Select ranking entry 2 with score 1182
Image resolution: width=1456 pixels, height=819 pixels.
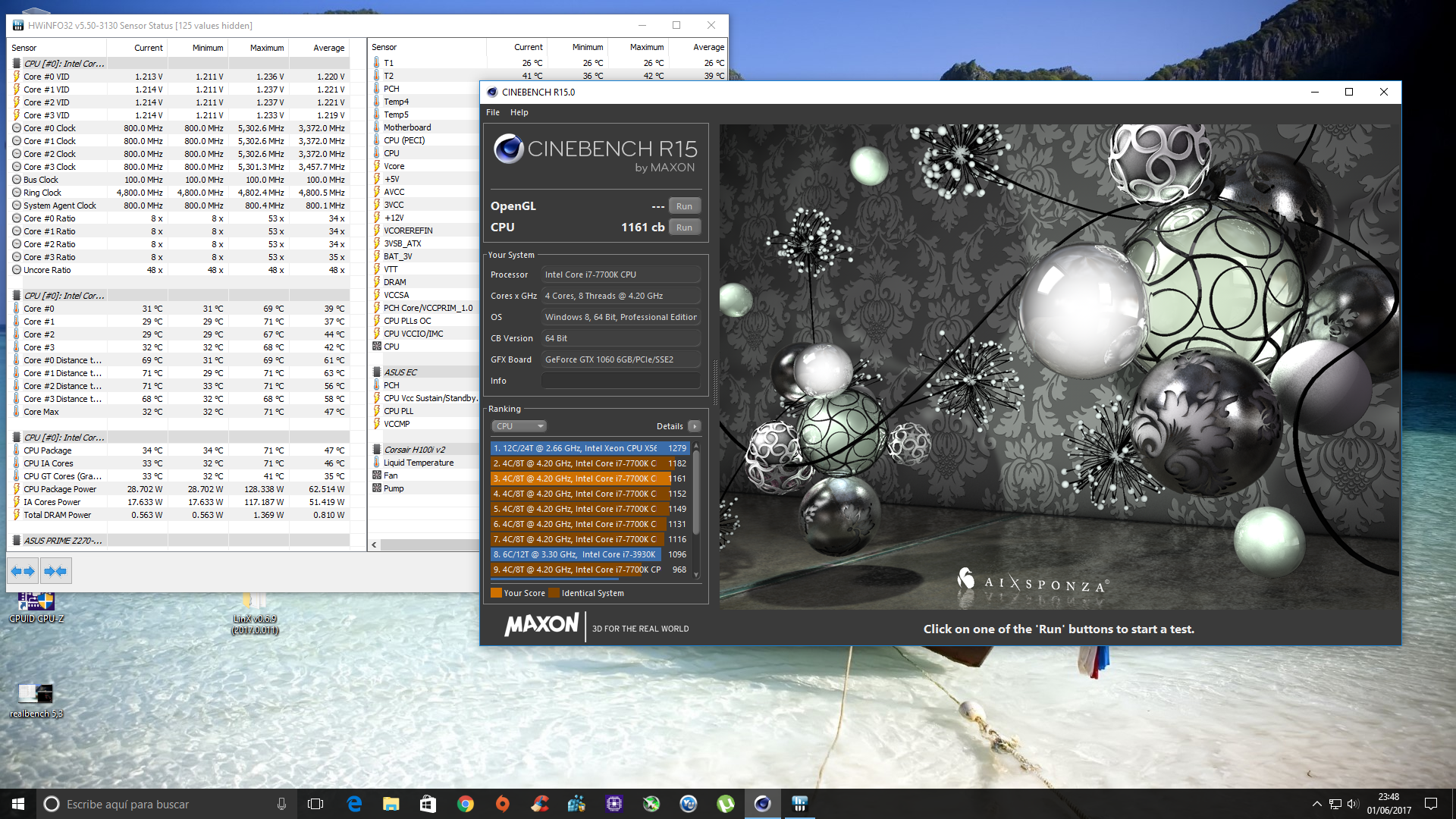tap(589, 463)
